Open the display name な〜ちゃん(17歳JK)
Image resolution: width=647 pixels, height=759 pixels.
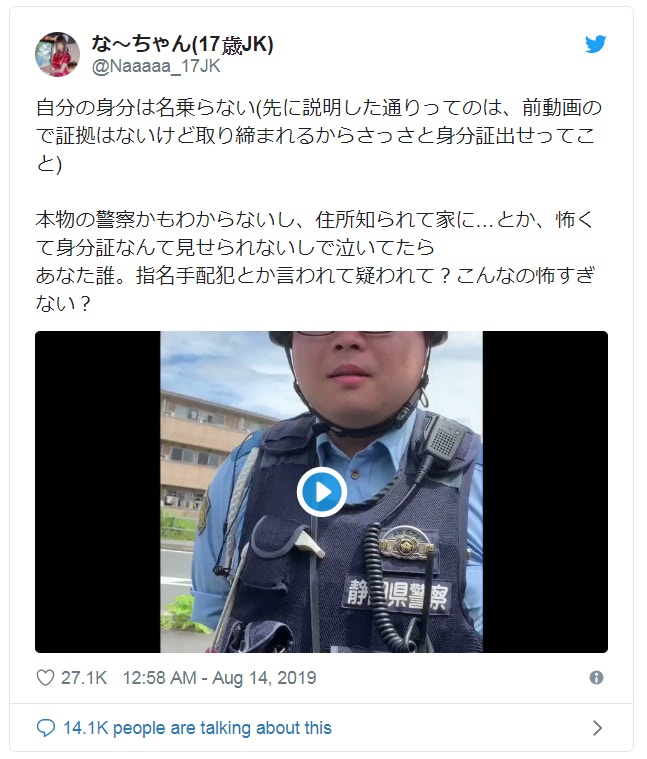pos(182,45)
